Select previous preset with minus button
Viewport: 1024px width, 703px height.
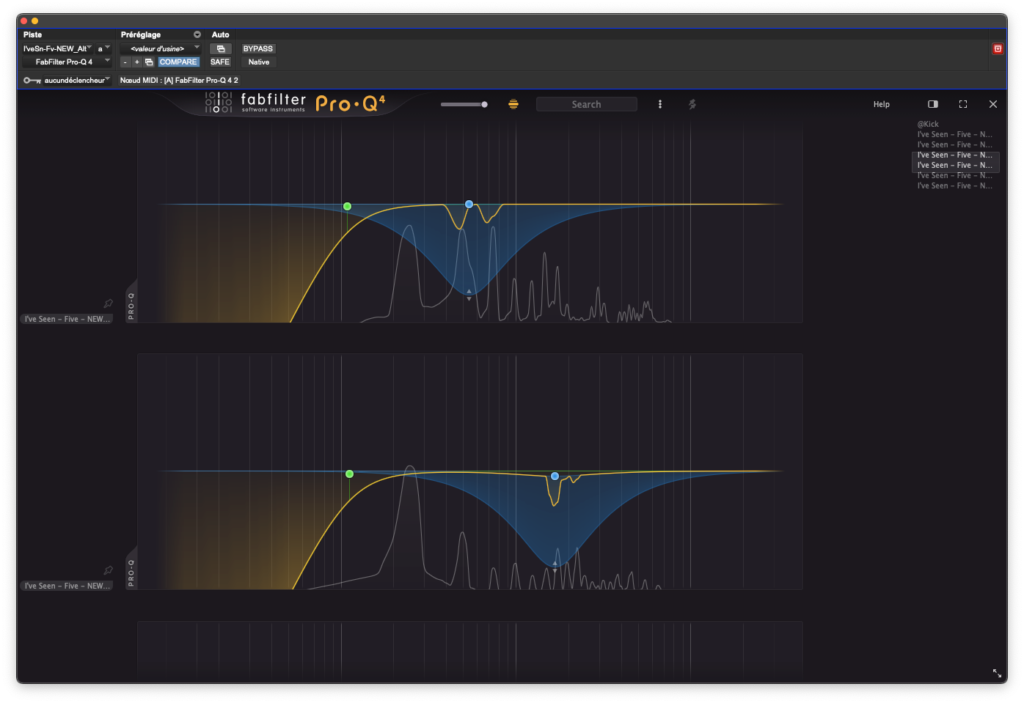coord(125,62)
